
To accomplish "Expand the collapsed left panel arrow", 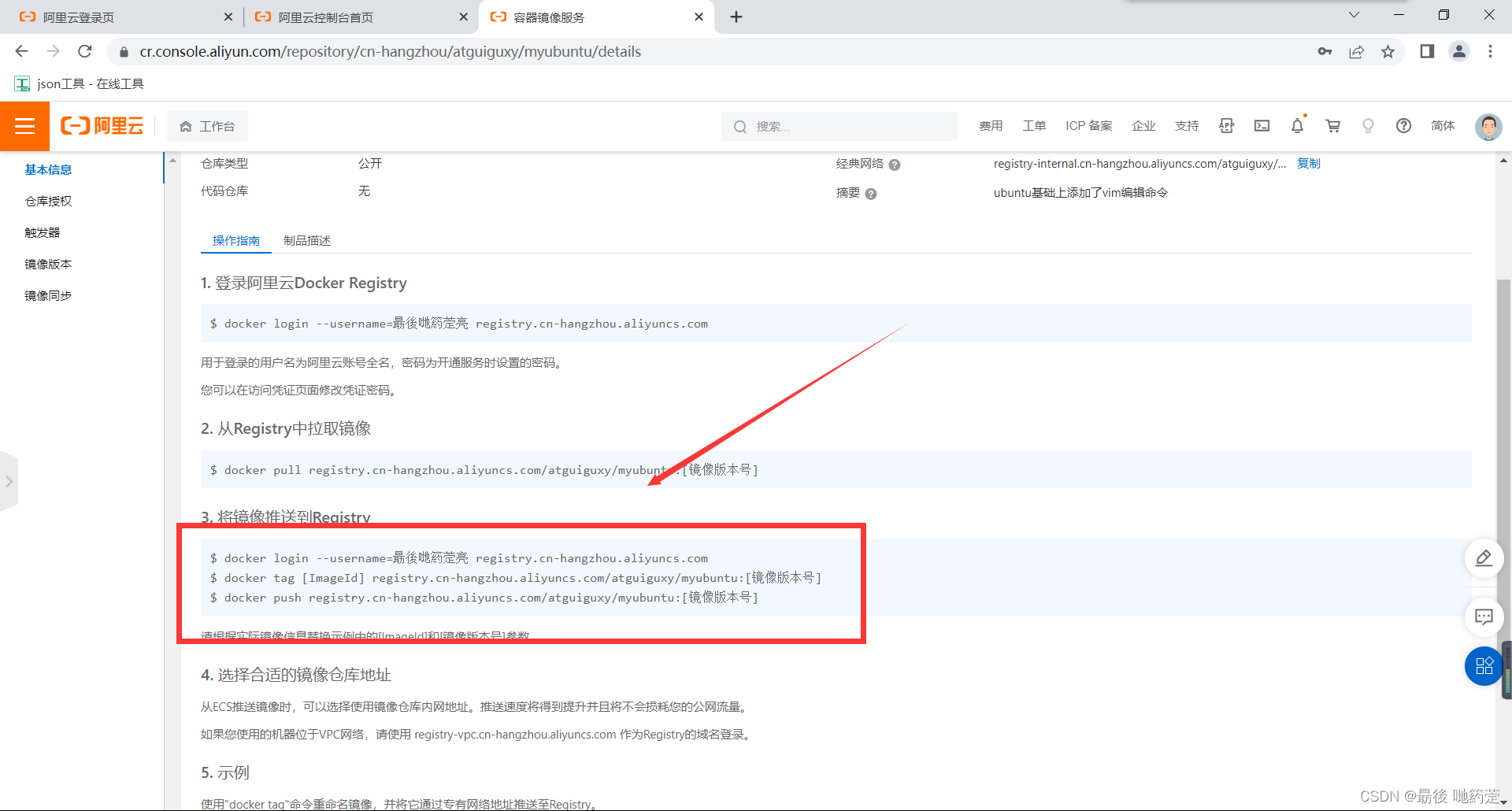I will 9,481.
